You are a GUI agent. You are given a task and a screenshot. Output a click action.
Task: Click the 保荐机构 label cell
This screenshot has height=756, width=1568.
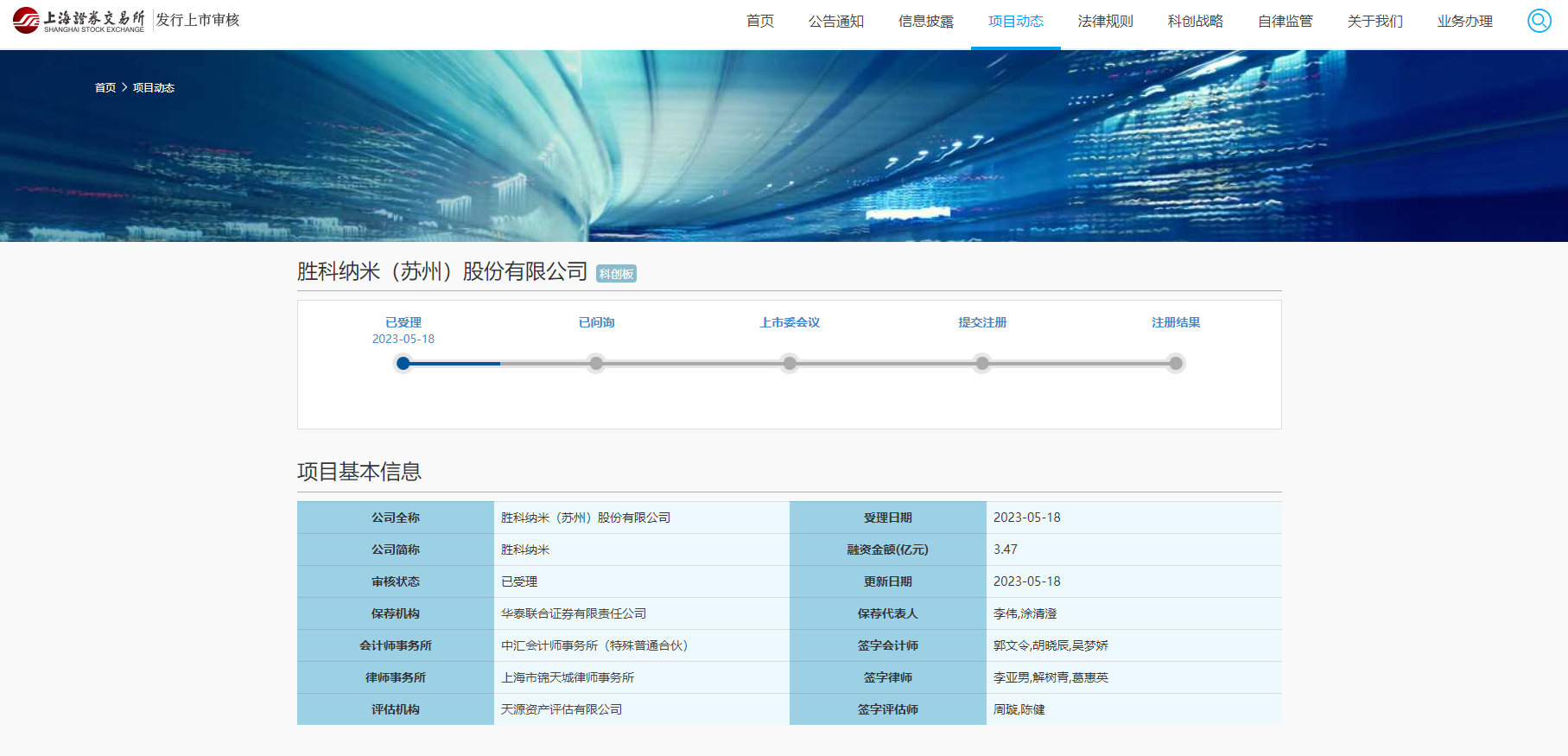[396, 613]
